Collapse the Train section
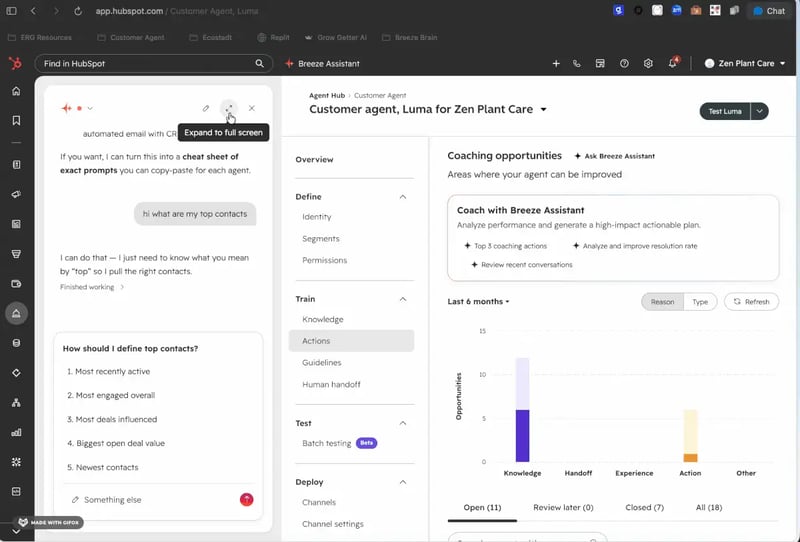The height and width of the screenshot is (542, 800). click(403, 299)
